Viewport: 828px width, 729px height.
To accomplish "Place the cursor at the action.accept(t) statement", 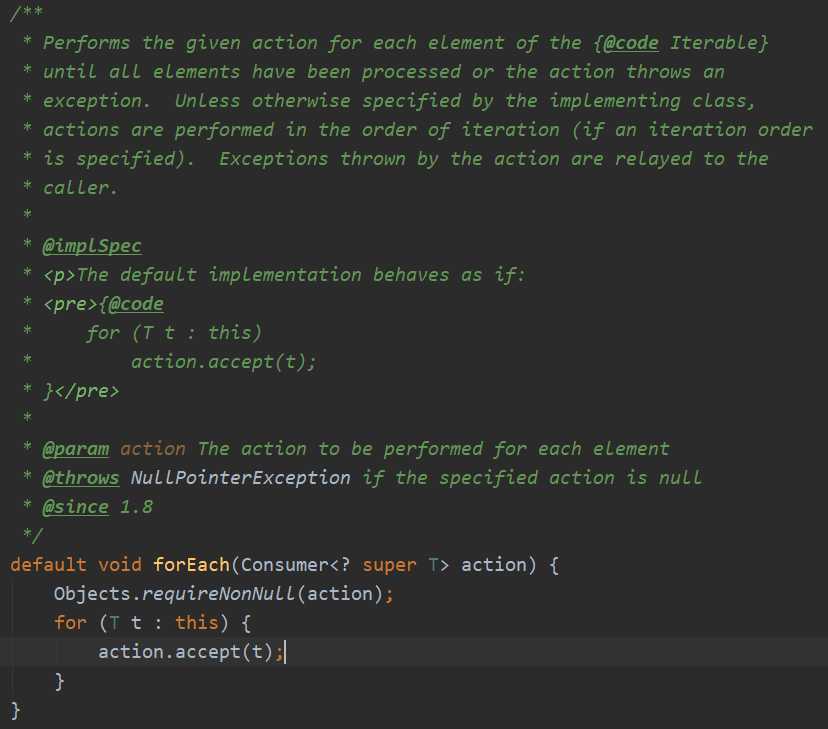I will pos(191,652).
